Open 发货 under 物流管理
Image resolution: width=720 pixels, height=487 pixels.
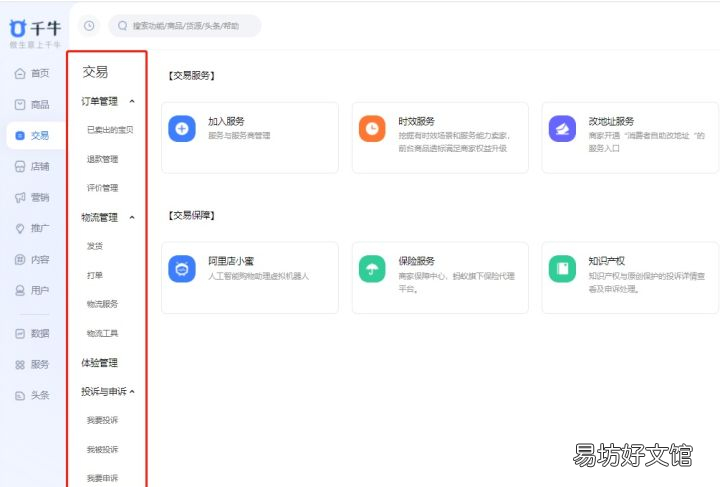tap(95, 246)
